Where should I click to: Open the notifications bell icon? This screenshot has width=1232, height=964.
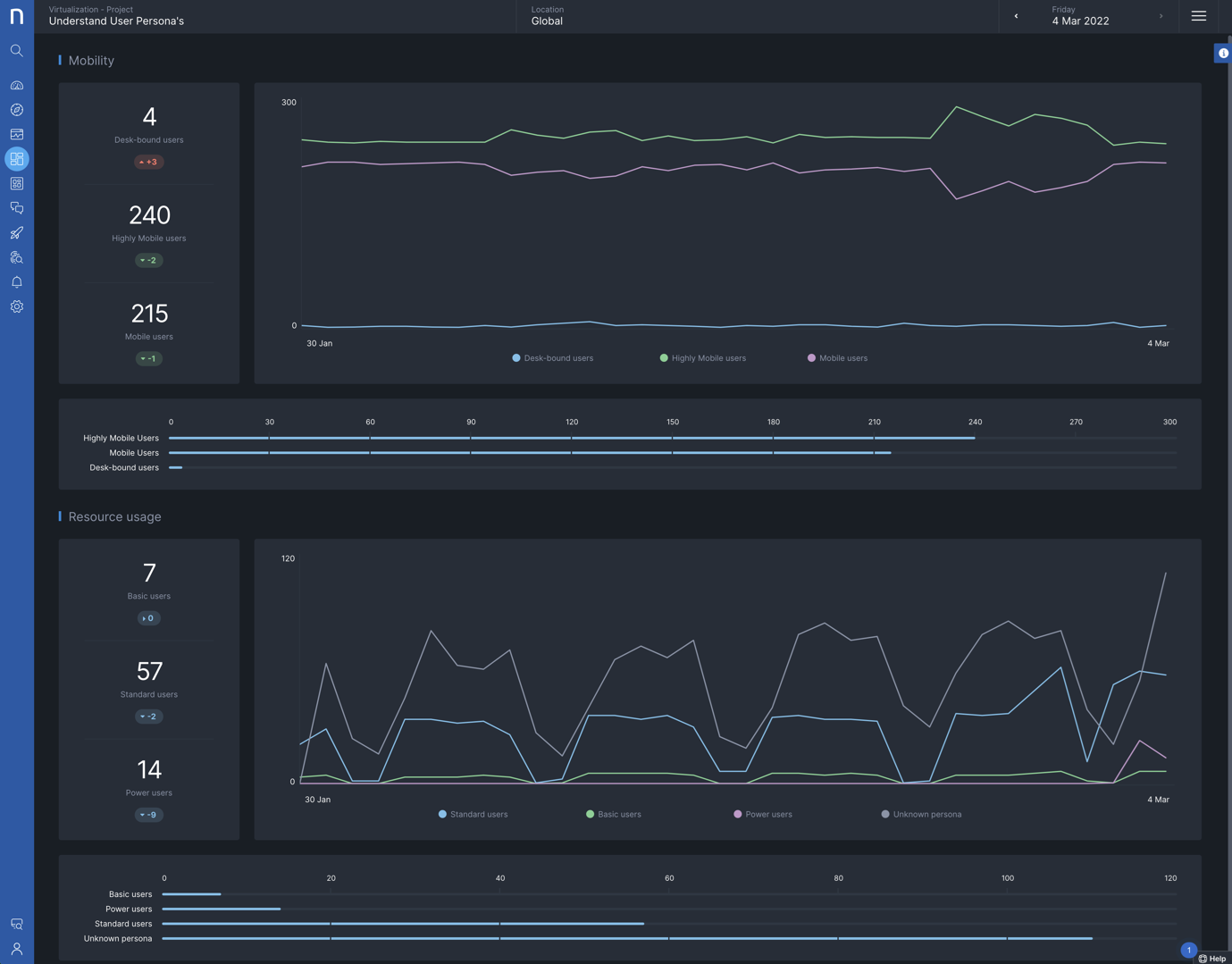click(17, 282)
